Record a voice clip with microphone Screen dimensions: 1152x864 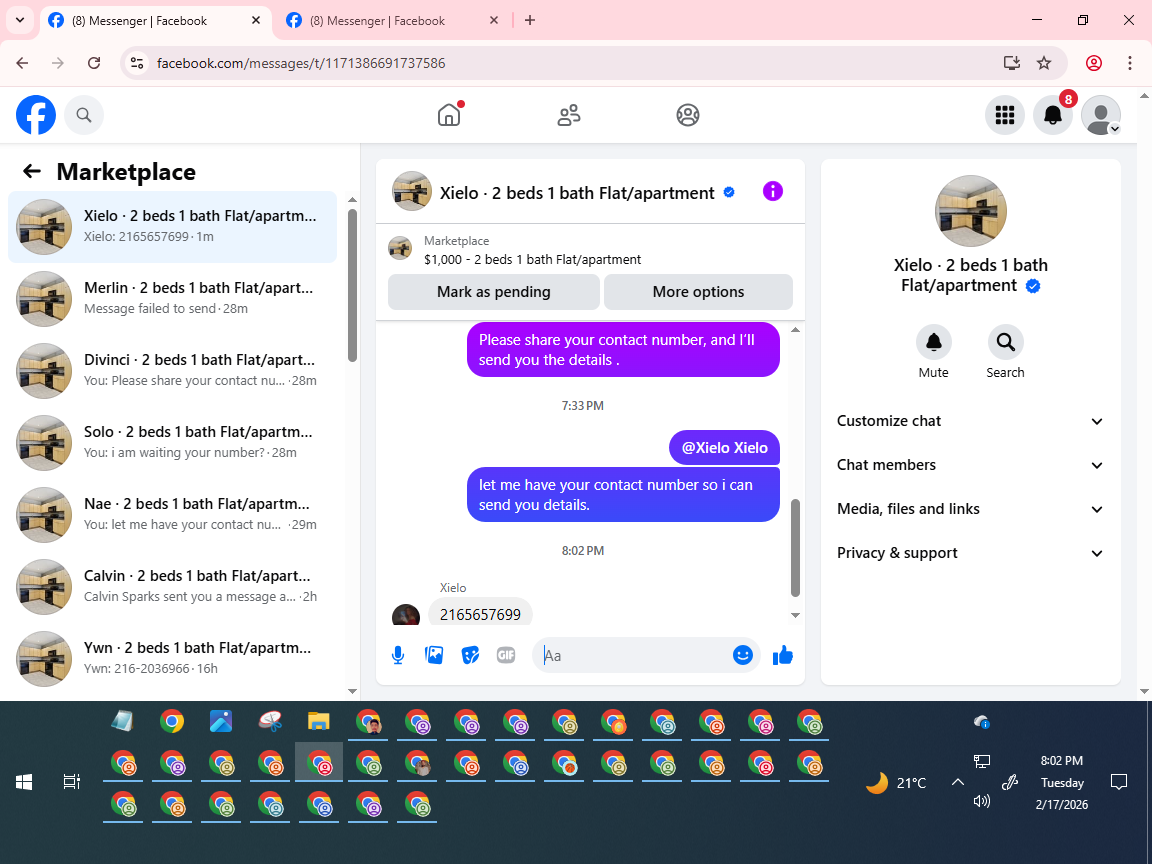(397, 655)
